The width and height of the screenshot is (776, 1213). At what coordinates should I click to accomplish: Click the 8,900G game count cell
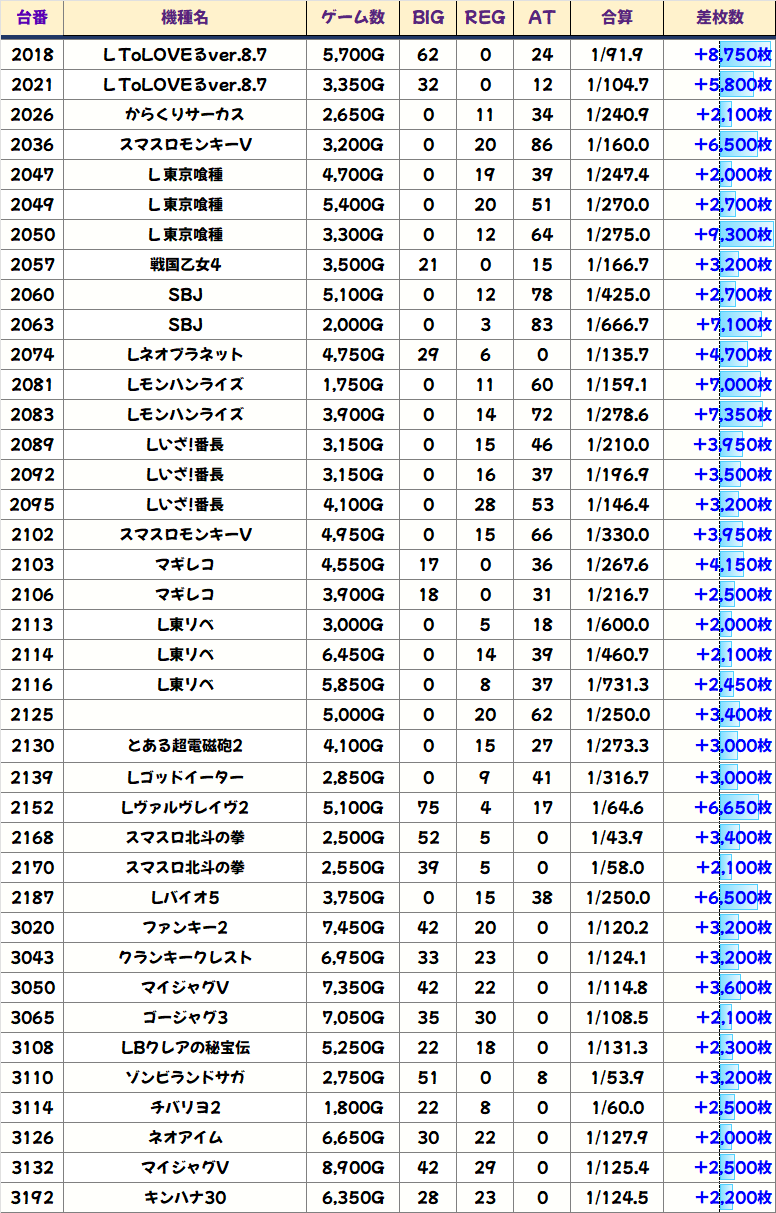353,1168
